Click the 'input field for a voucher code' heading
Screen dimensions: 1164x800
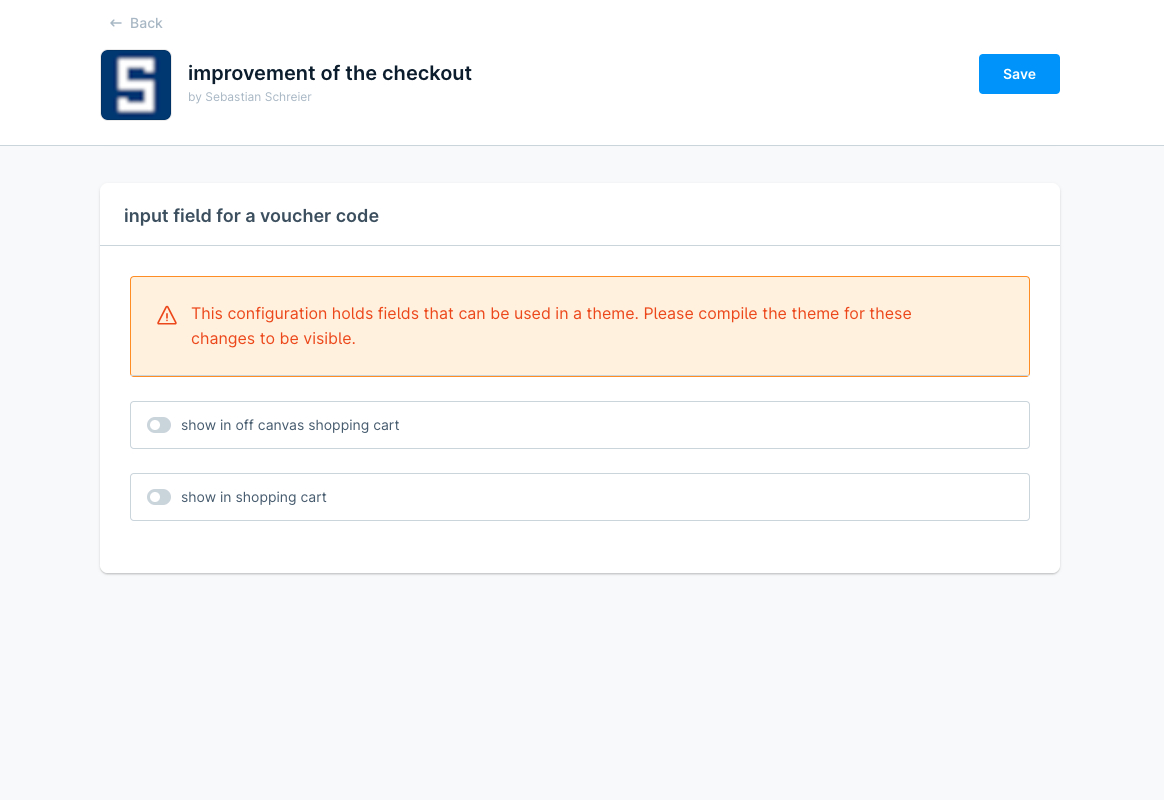pos(251,215)
